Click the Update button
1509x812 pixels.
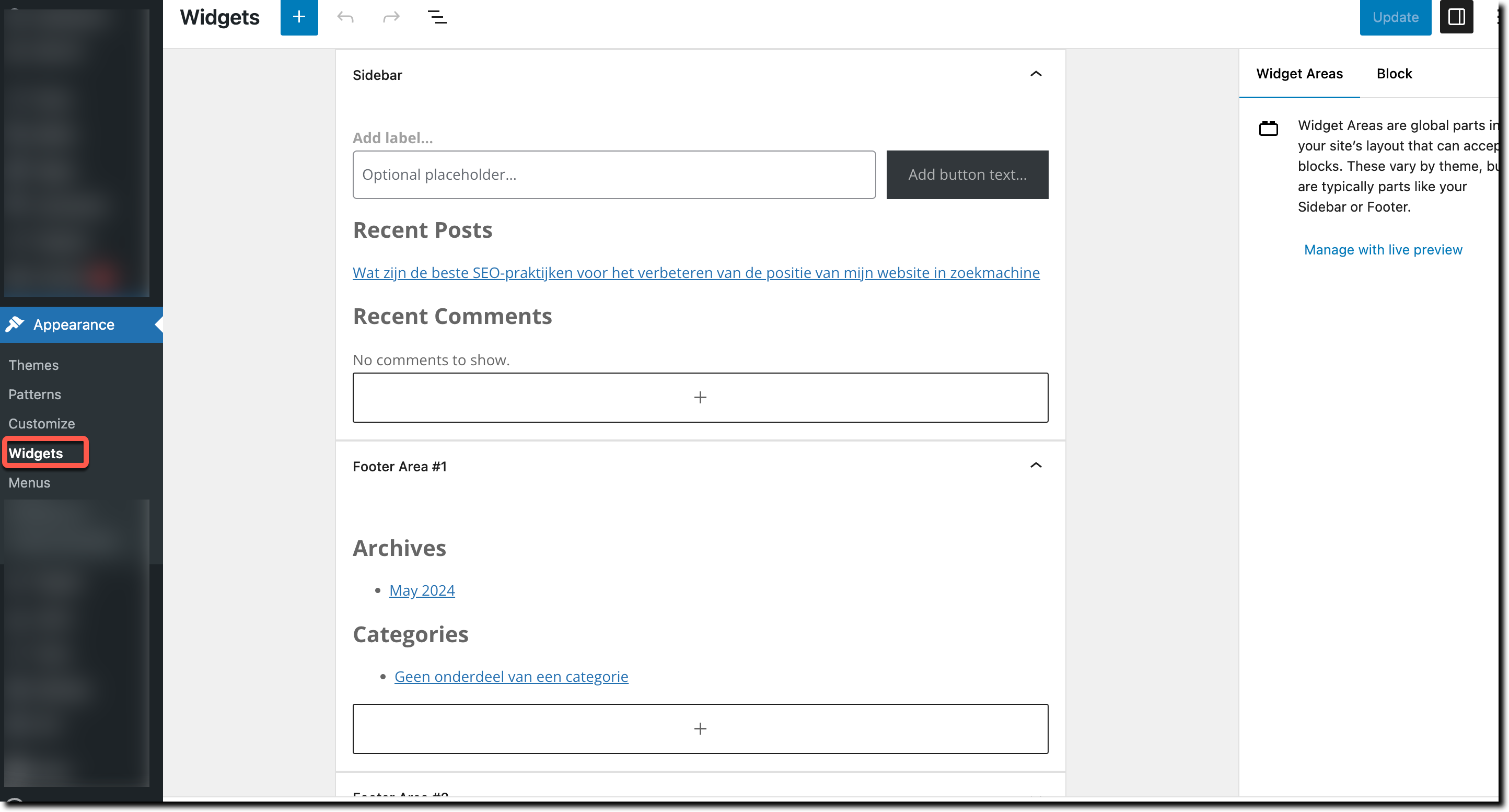[1396, 17]
